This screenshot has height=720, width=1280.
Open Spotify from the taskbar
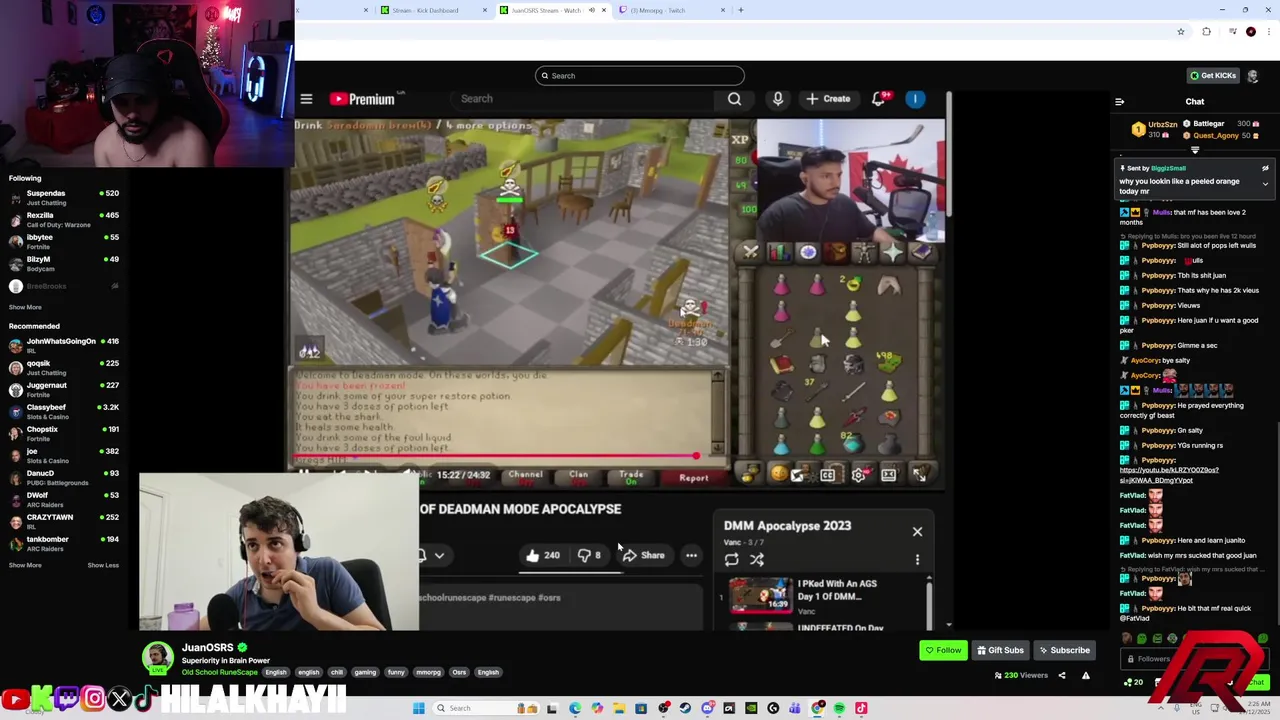(x=839, y=708)
